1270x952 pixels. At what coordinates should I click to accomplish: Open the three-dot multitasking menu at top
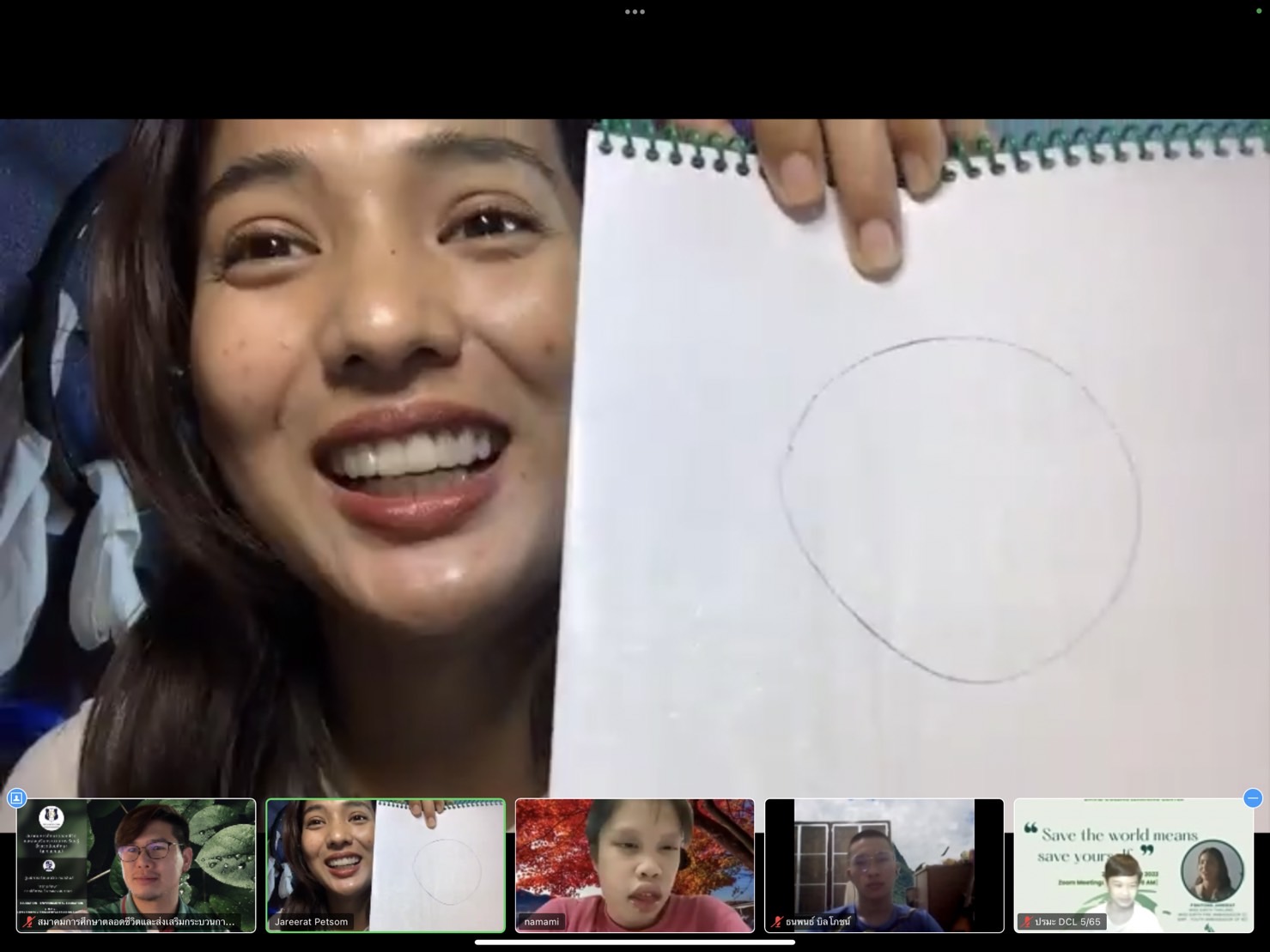[635, 12]
